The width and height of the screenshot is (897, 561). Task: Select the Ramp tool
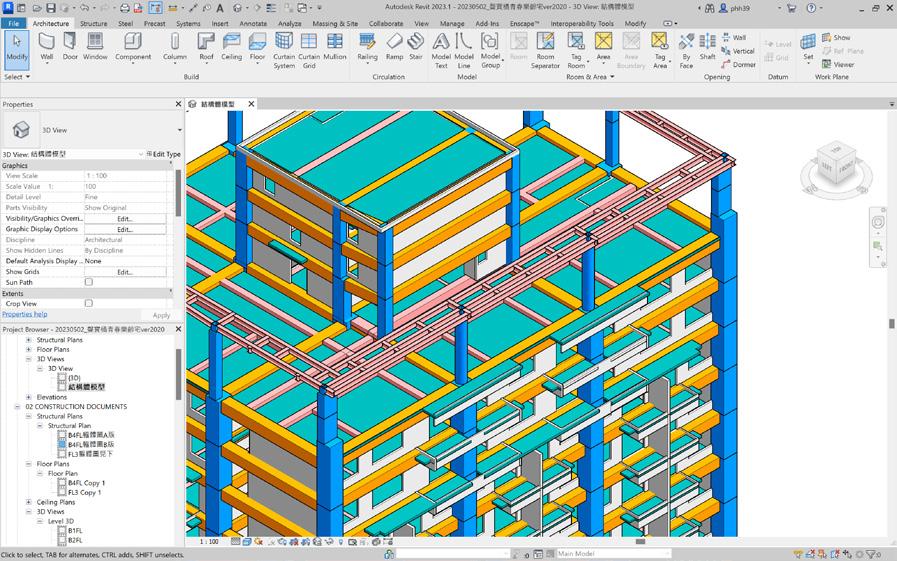(394, 47)
